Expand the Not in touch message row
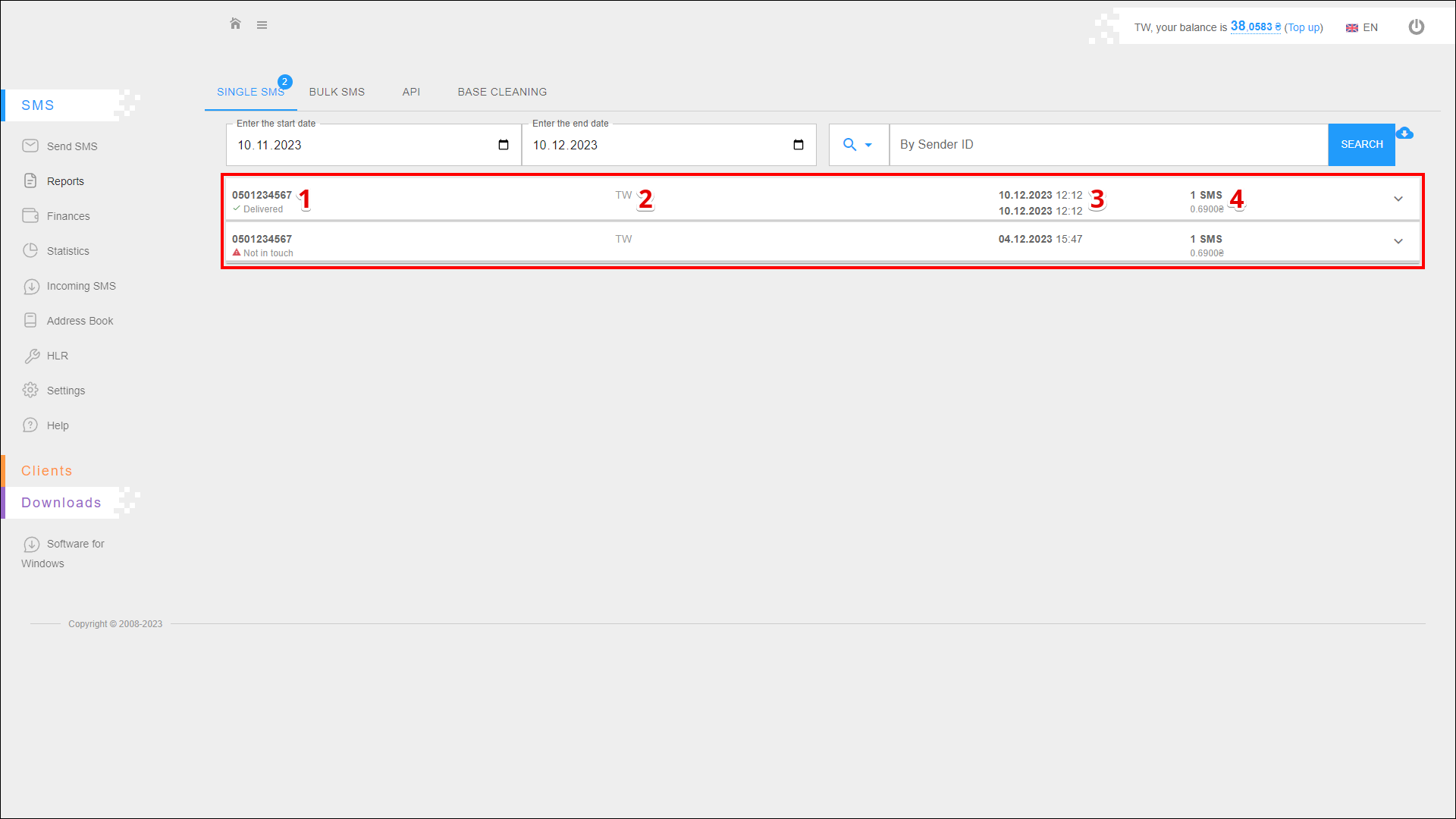This screenshot has height=819, width=1456. 1398,242
